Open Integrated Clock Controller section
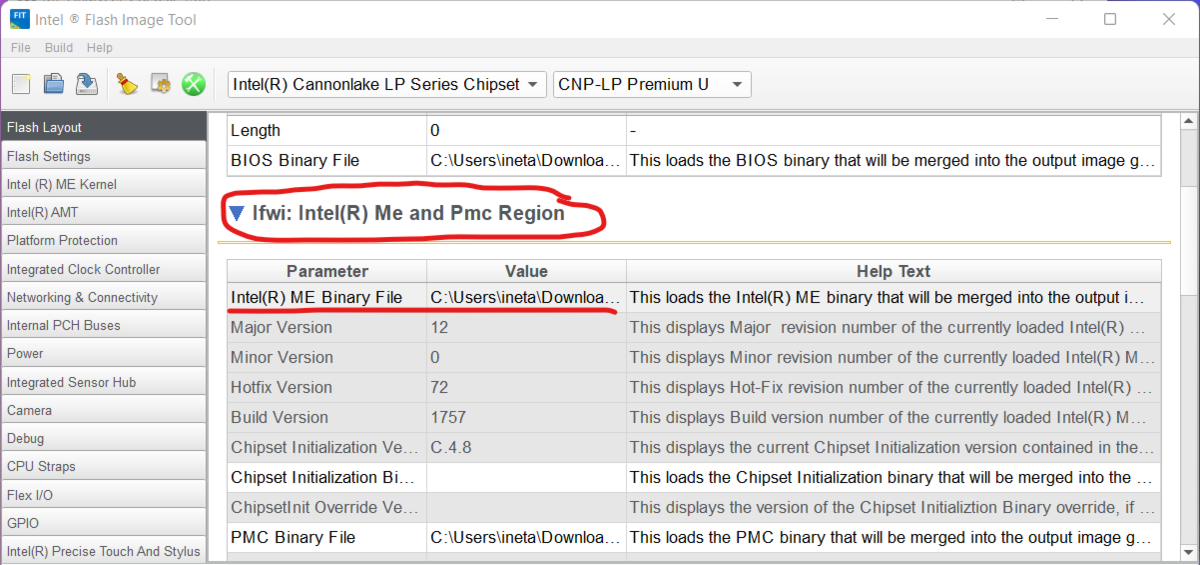Viewport: 1200px width, 565px height. pyautogui.click(x=103, y=269)
